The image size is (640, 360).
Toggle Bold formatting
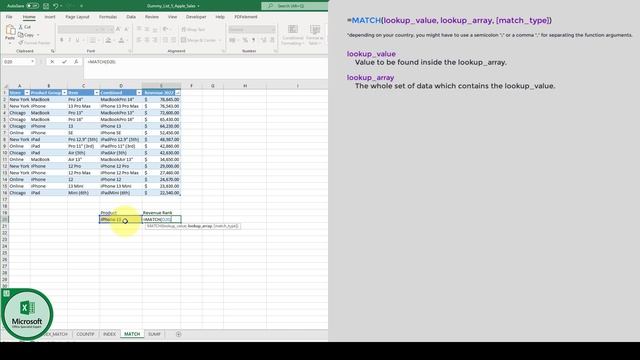click(x=62, y=40)
